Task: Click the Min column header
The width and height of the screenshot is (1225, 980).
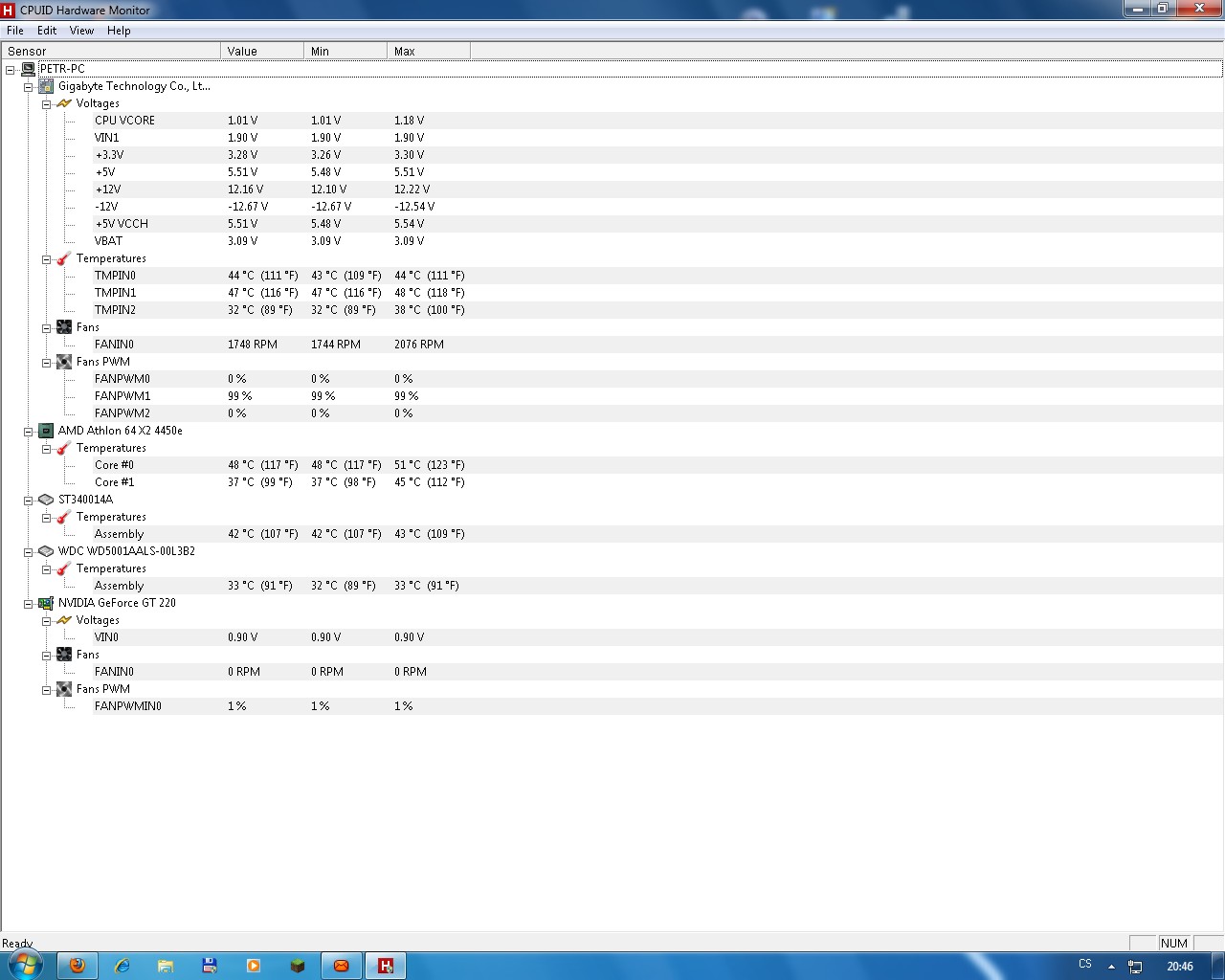Action: click(345, 52)
